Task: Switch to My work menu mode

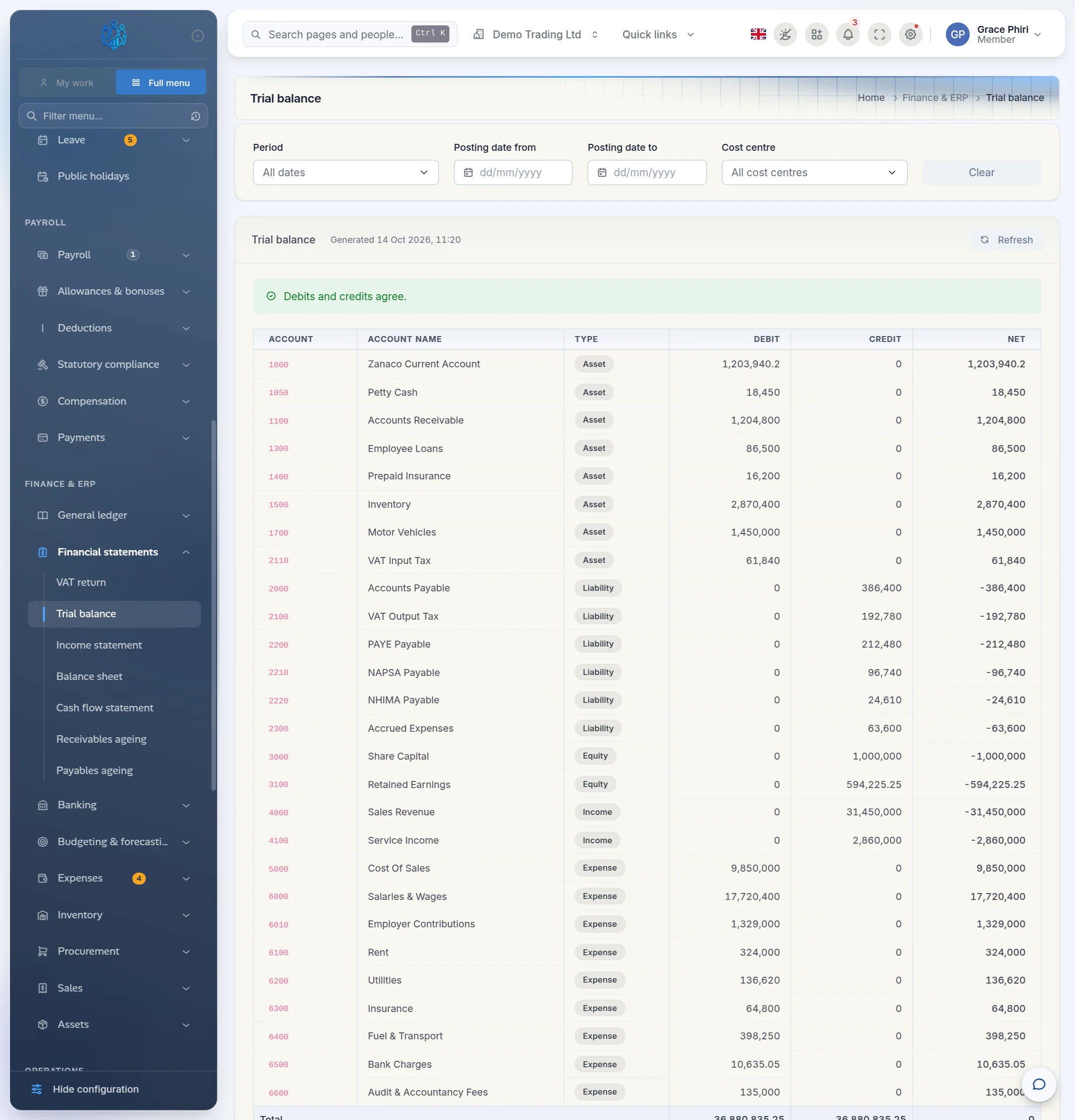Action: [67, 83]
